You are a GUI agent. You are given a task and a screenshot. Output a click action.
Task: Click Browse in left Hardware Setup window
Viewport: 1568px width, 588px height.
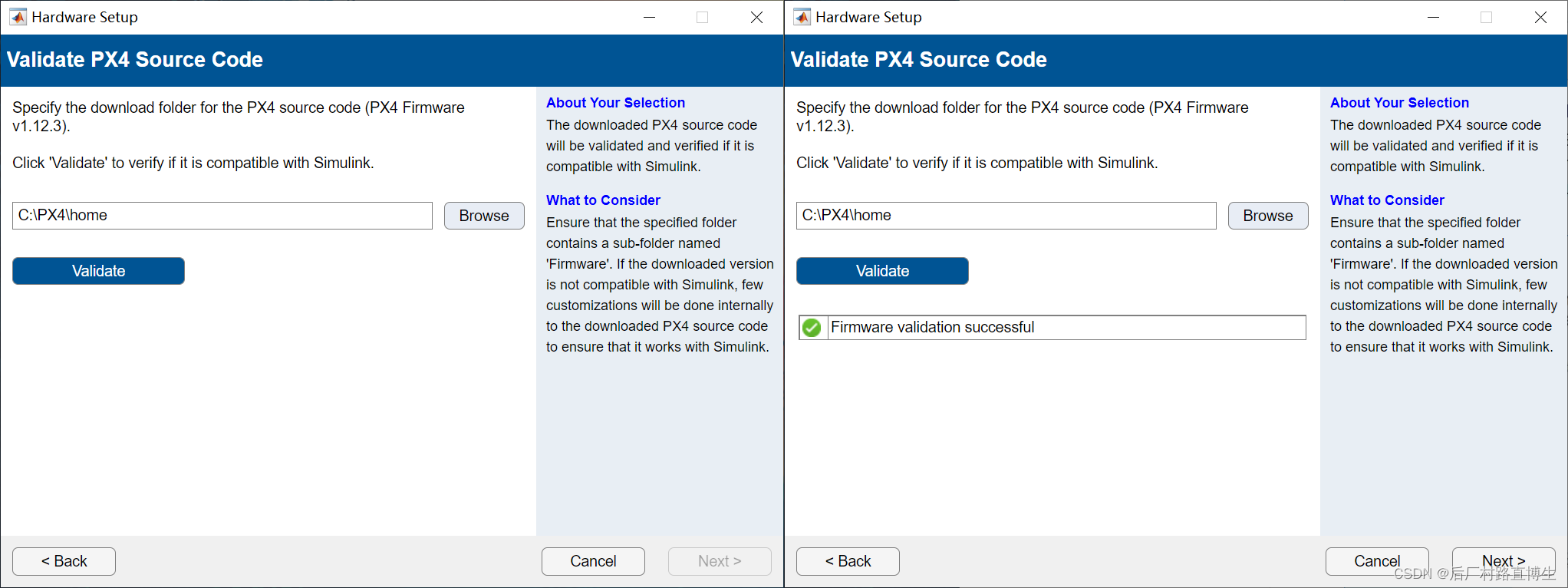484,216
